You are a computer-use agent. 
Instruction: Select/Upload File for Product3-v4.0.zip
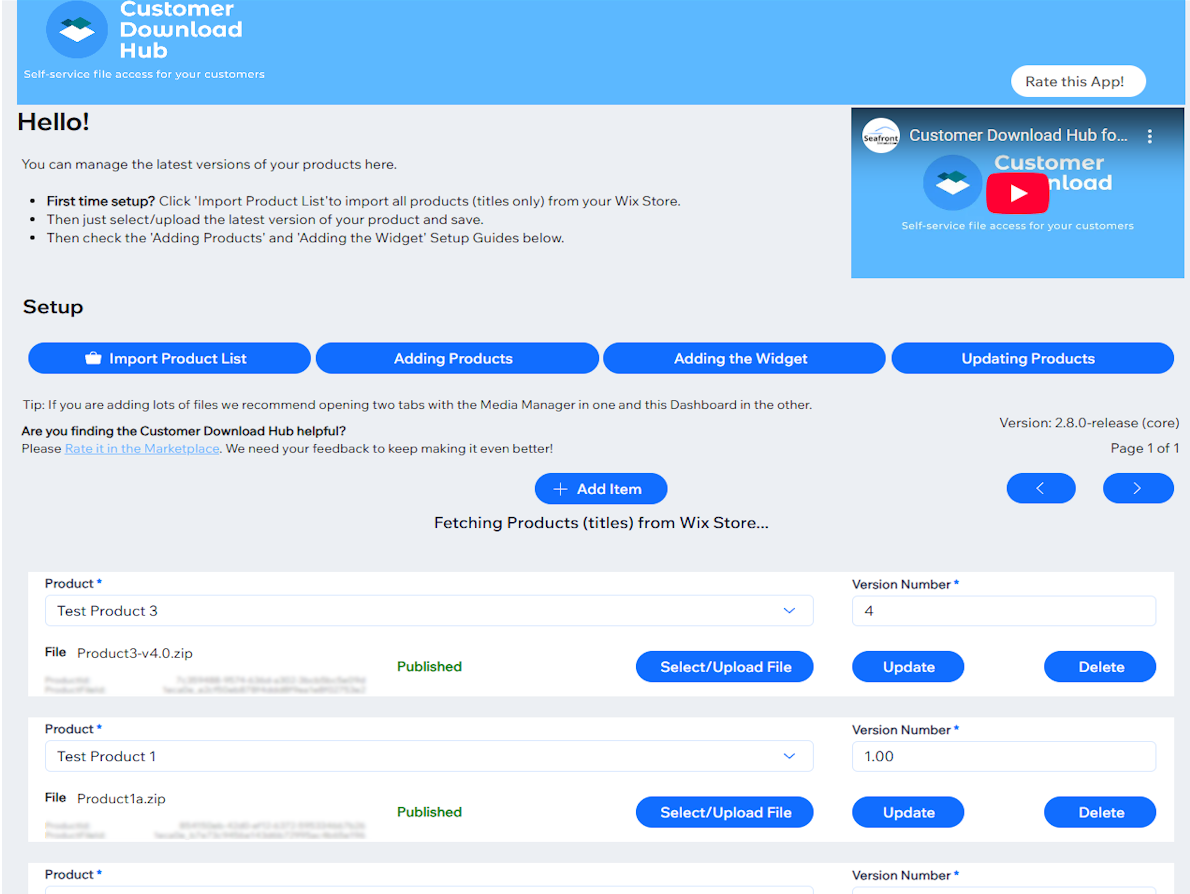coord(724,666)
